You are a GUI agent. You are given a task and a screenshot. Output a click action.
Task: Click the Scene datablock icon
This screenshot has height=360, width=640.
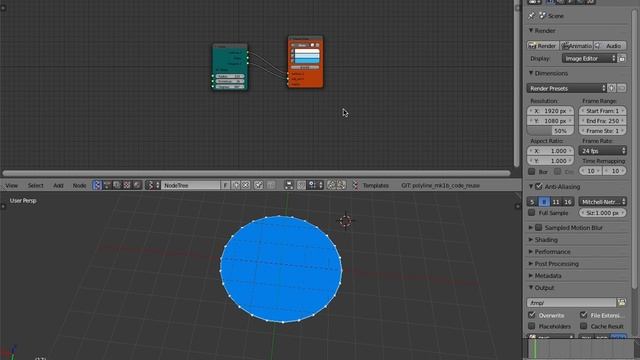coord(542,16)
